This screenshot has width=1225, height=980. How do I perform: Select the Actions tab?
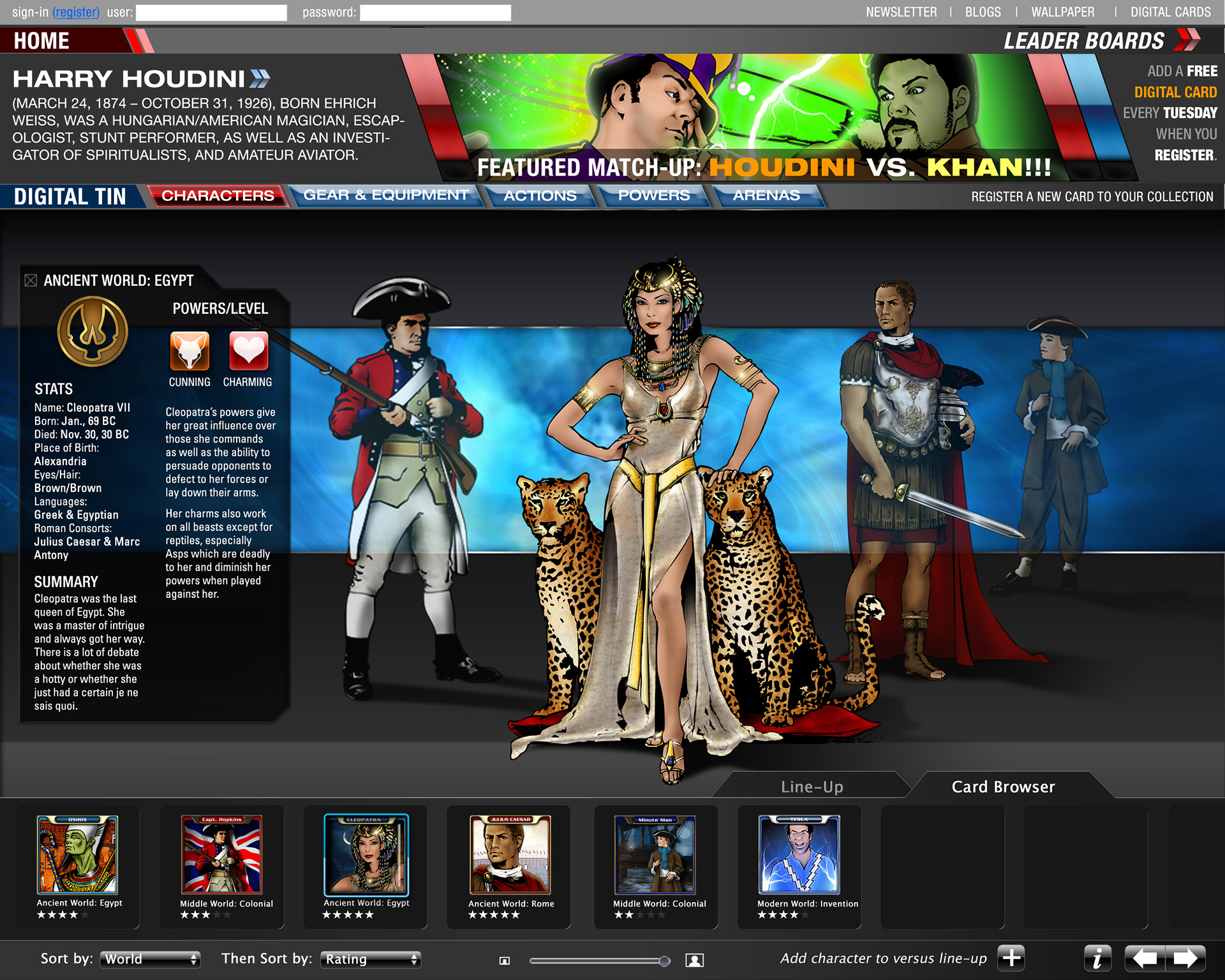540,195
